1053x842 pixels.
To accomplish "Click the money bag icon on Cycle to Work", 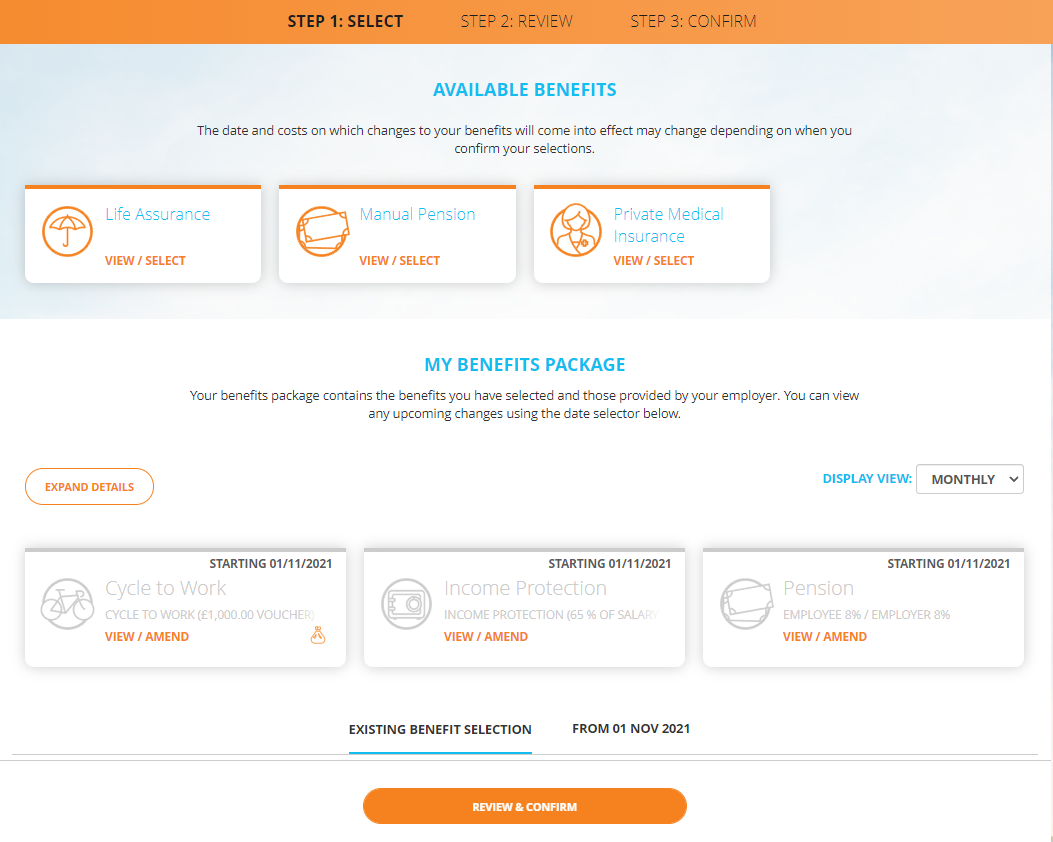I will [318, 635].
